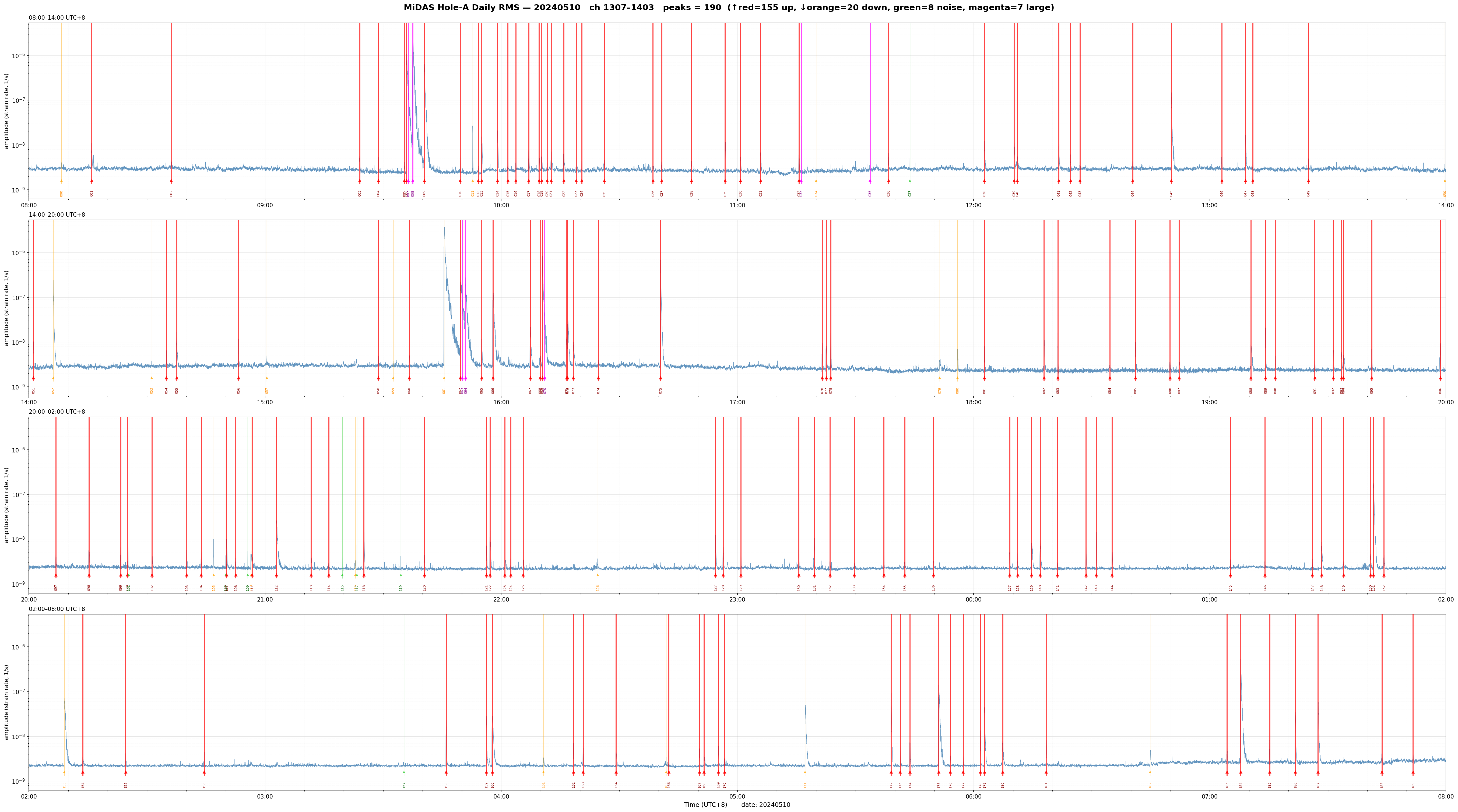Screen dimensions: 1458x812
Task: Click the 04:00 x-axis tick label
Action: pos(501,797)
